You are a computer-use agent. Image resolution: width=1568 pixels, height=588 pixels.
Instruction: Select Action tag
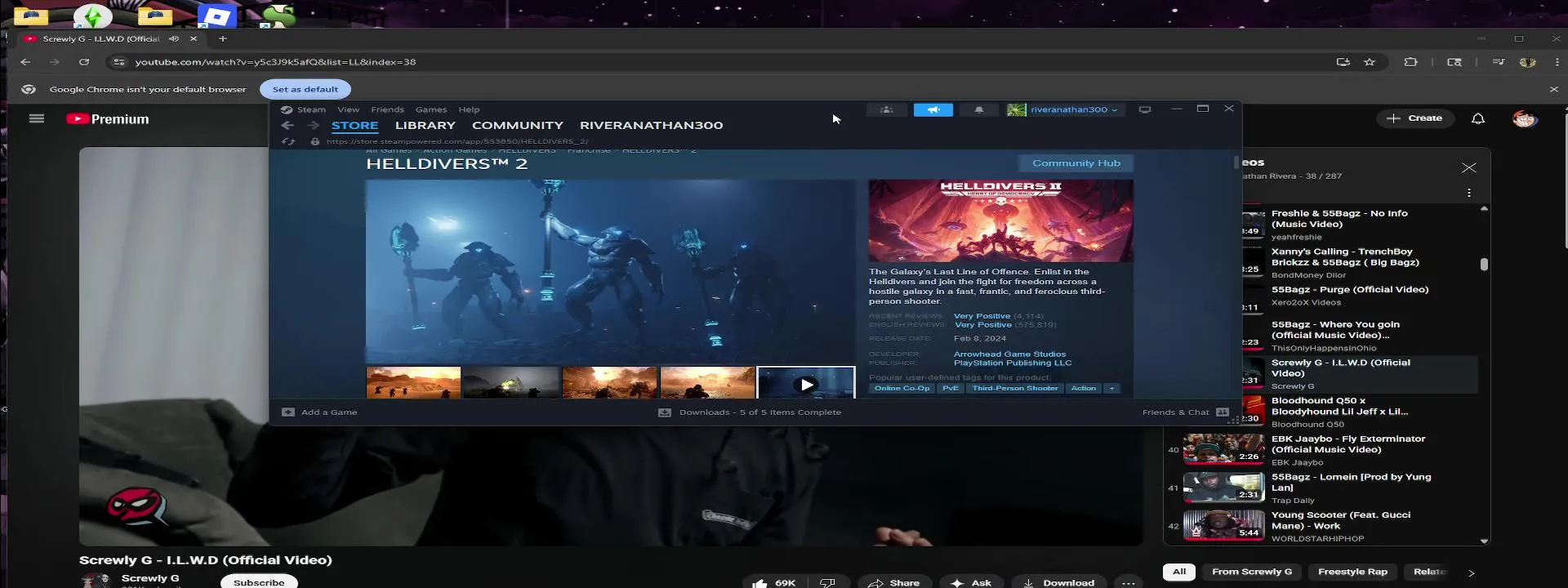(1083, 388)
